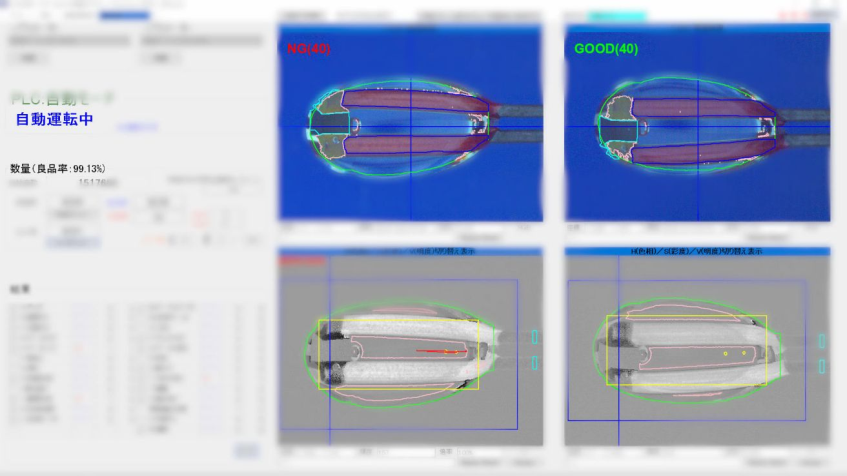Click upper cyan marker right of bottom-left image
The height and width of the screenshot is (476, 847).
(x=535, y=338)
